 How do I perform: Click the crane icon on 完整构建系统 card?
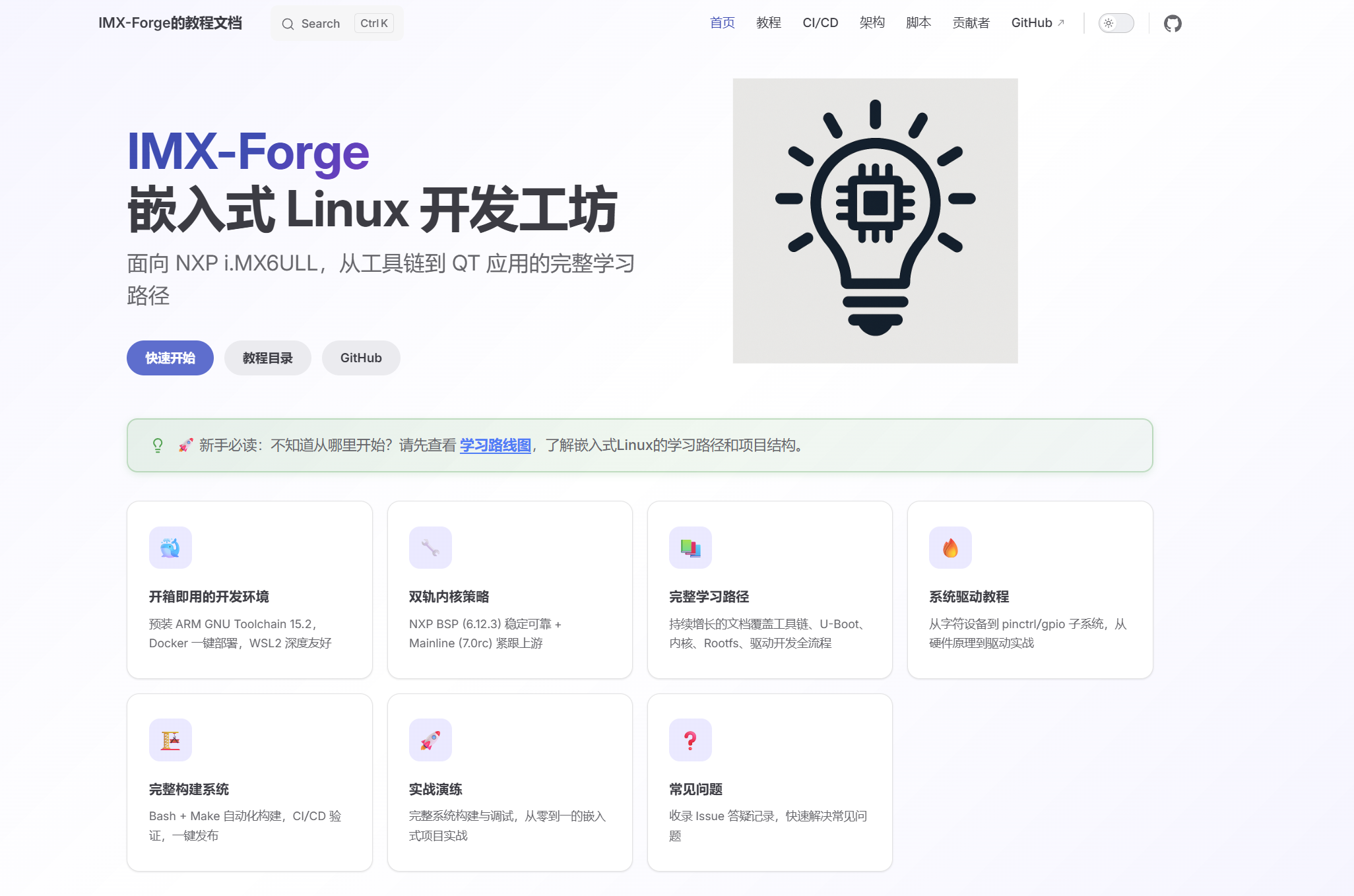click(x=170, y=740)
